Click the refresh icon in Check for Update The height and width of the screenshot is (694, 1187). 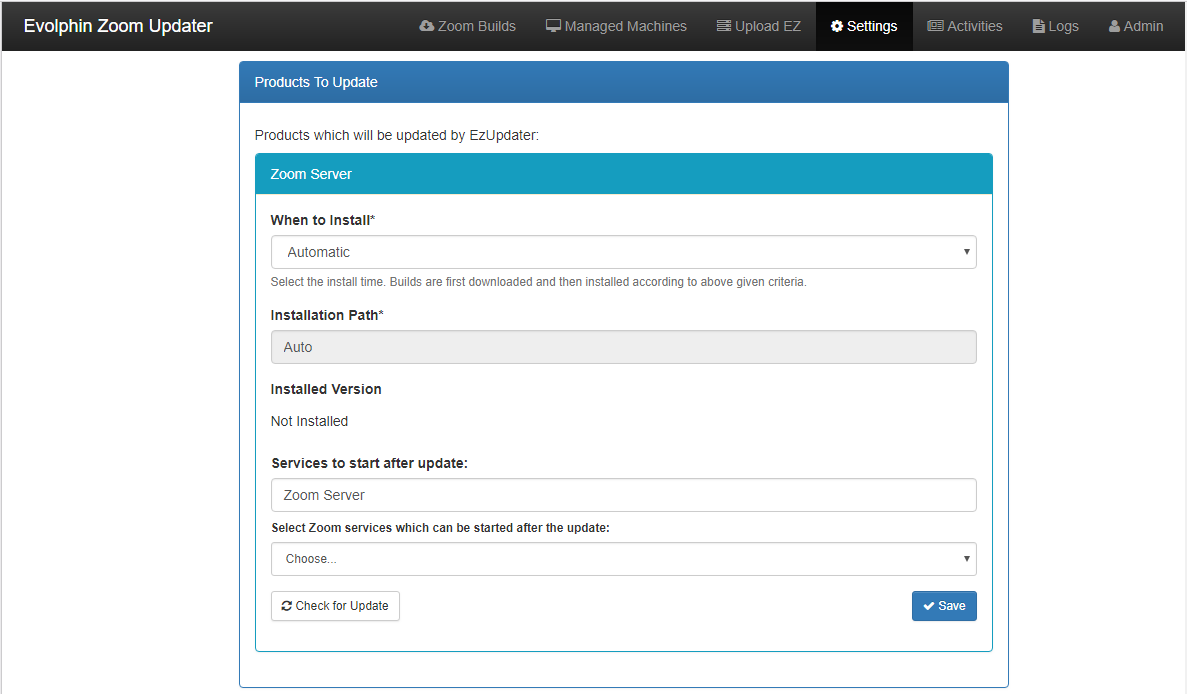(287, 605)
